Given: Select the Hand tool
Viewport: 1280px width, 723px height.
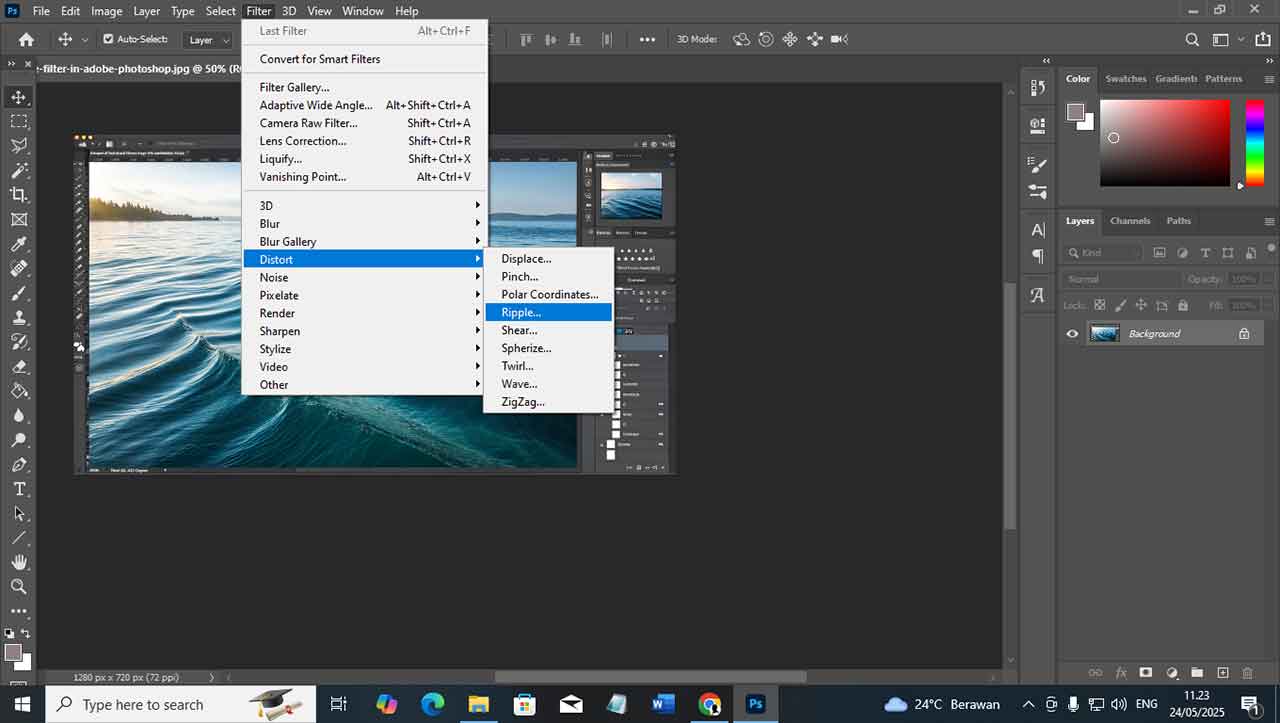Looking at the screenshot, I should click(18, 562).
